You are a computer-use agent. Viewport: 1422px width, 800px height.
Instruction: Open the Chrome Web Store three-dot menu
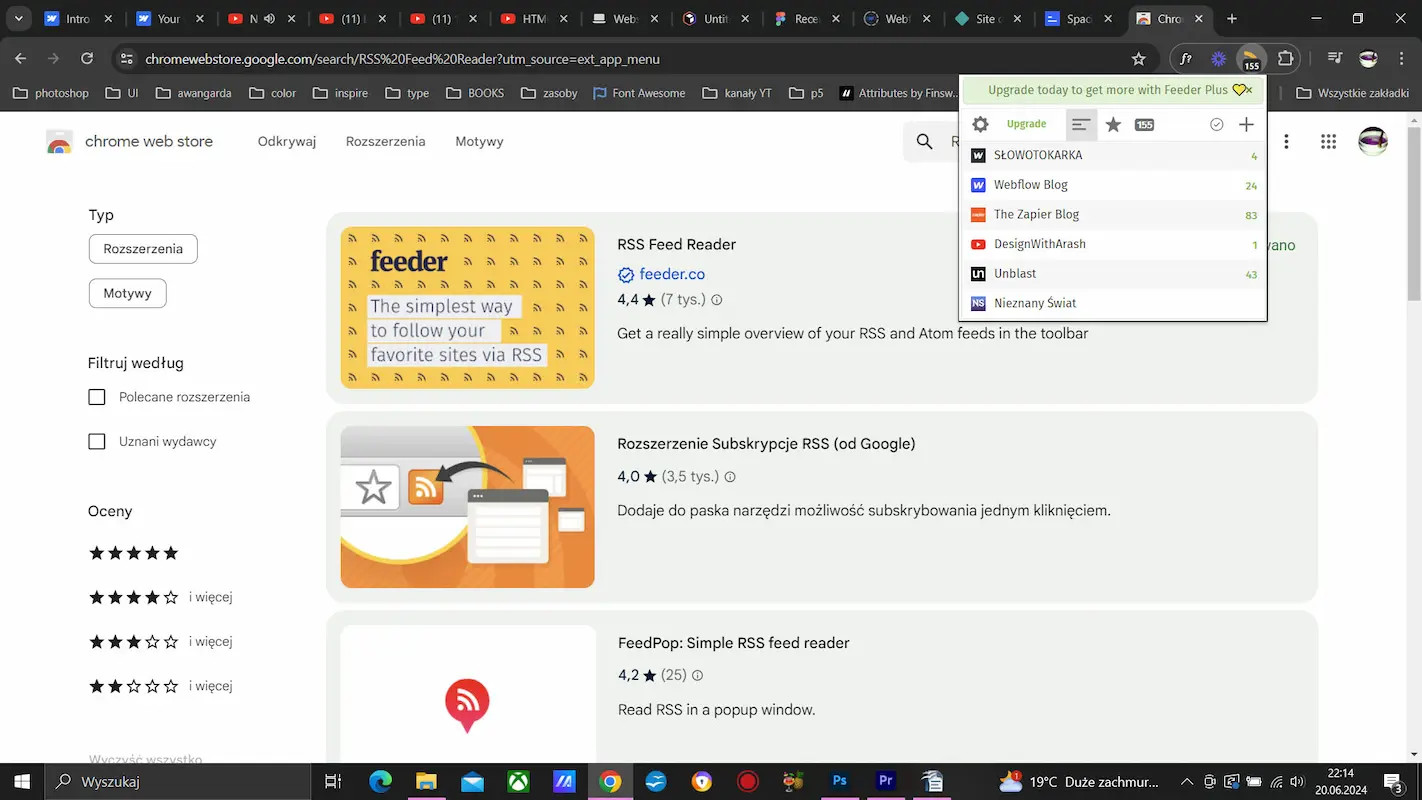point(1286,142)
